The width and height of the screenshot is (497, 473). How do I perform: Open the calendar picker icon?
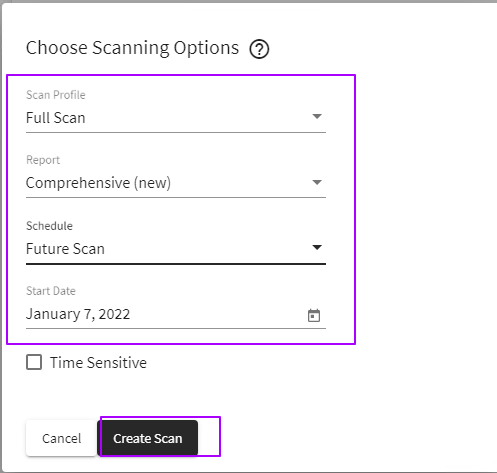pyautogui.click(x=314, y=315)
